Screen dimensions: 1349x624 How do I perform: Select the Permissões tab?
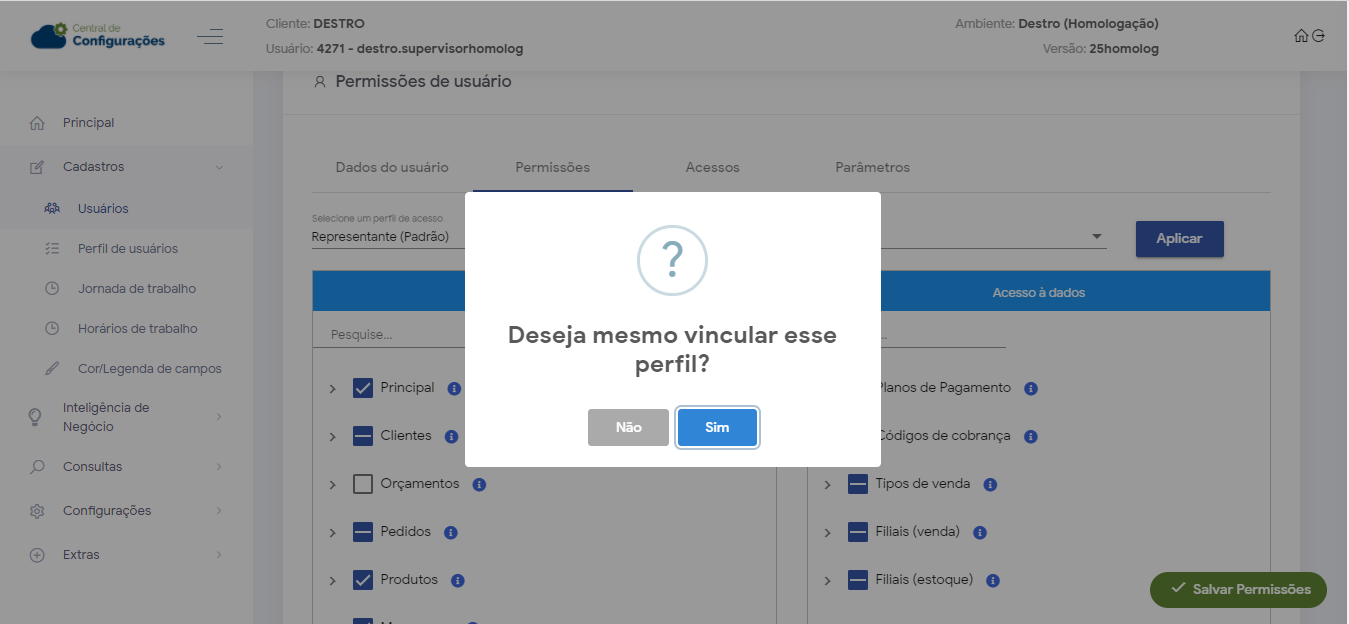553,167
